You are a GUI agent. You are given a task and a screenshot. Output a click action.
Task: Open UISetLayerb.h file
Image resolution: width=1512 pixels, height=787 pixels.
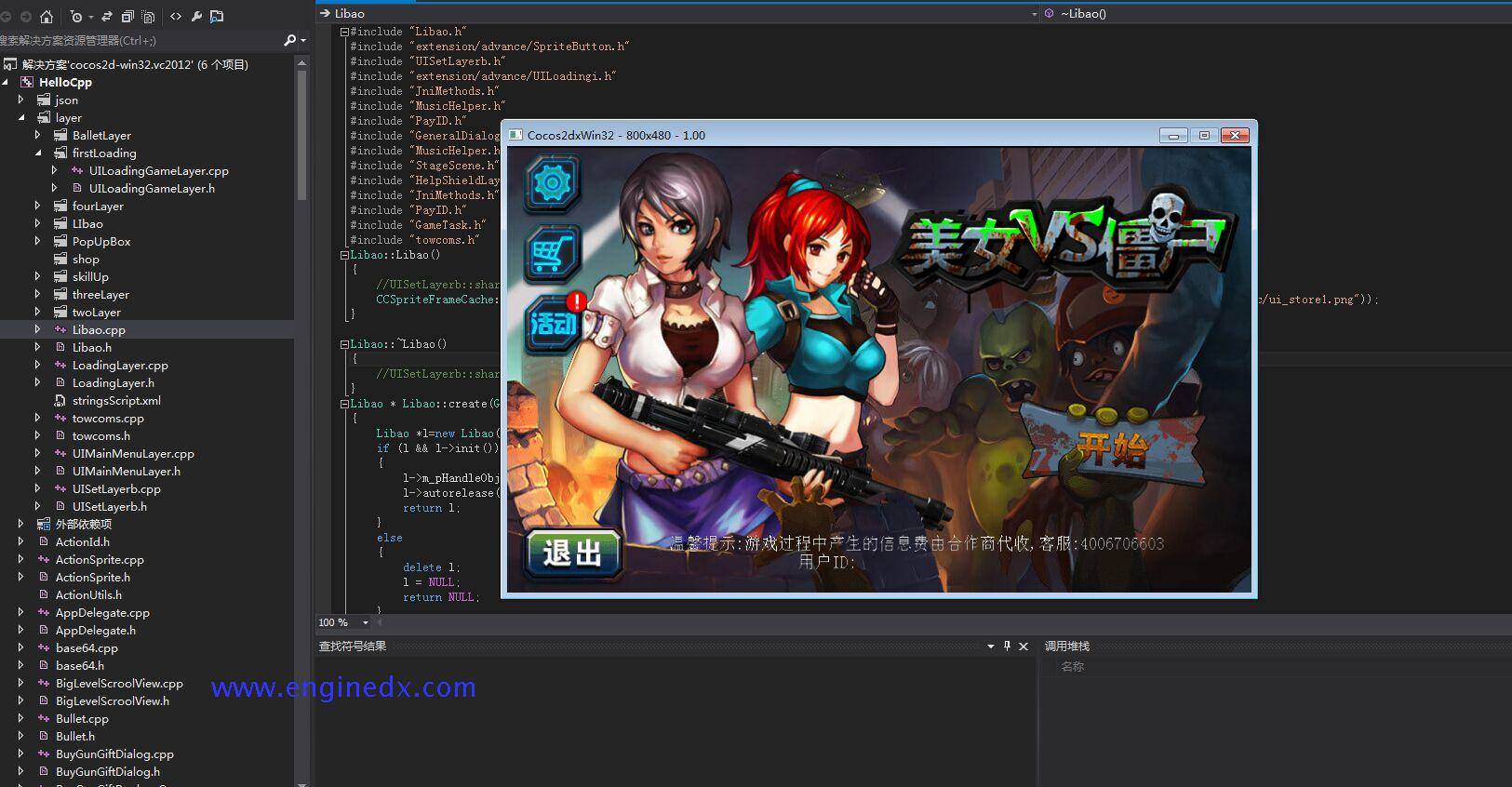tap(110, 506)
